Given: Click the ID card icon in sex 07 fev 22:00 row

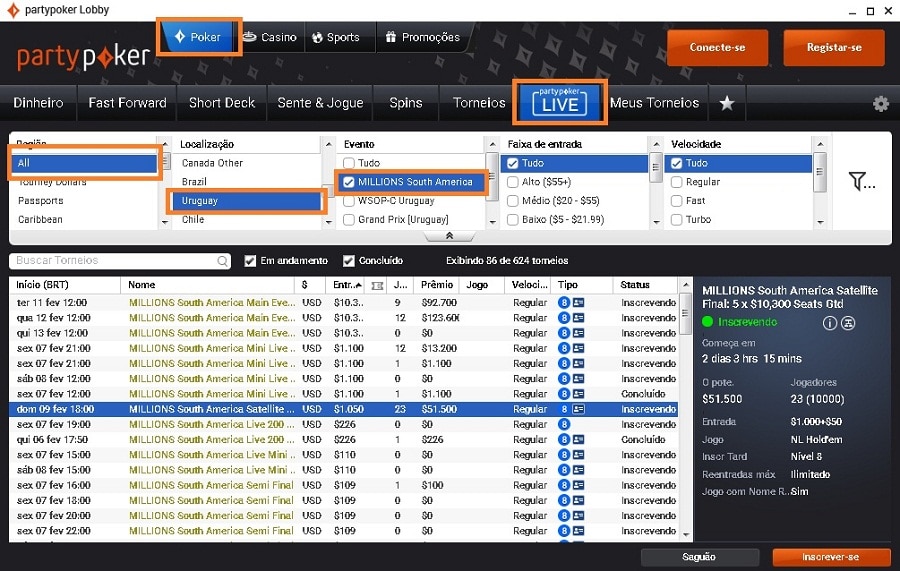Looking at the screenshot, I should (579, 531).
